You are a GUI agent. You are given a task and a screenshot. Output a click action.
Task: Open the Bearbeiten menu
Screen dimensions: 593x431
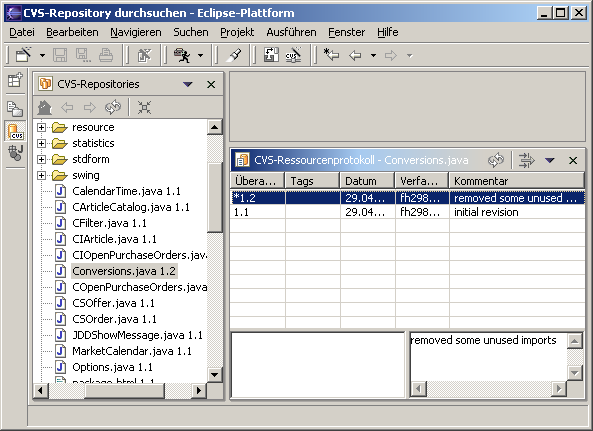[x=72, y=32]
